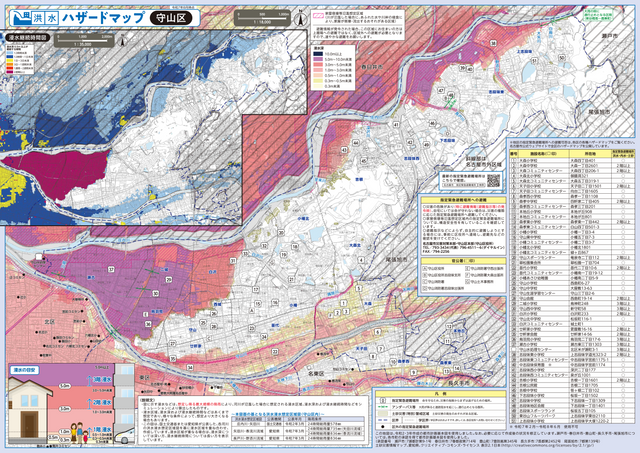Click the 3.0m–5.0m depth swatch
Image resolution: width=640 pixels, height=453 pixels.
tap(318, 64)
